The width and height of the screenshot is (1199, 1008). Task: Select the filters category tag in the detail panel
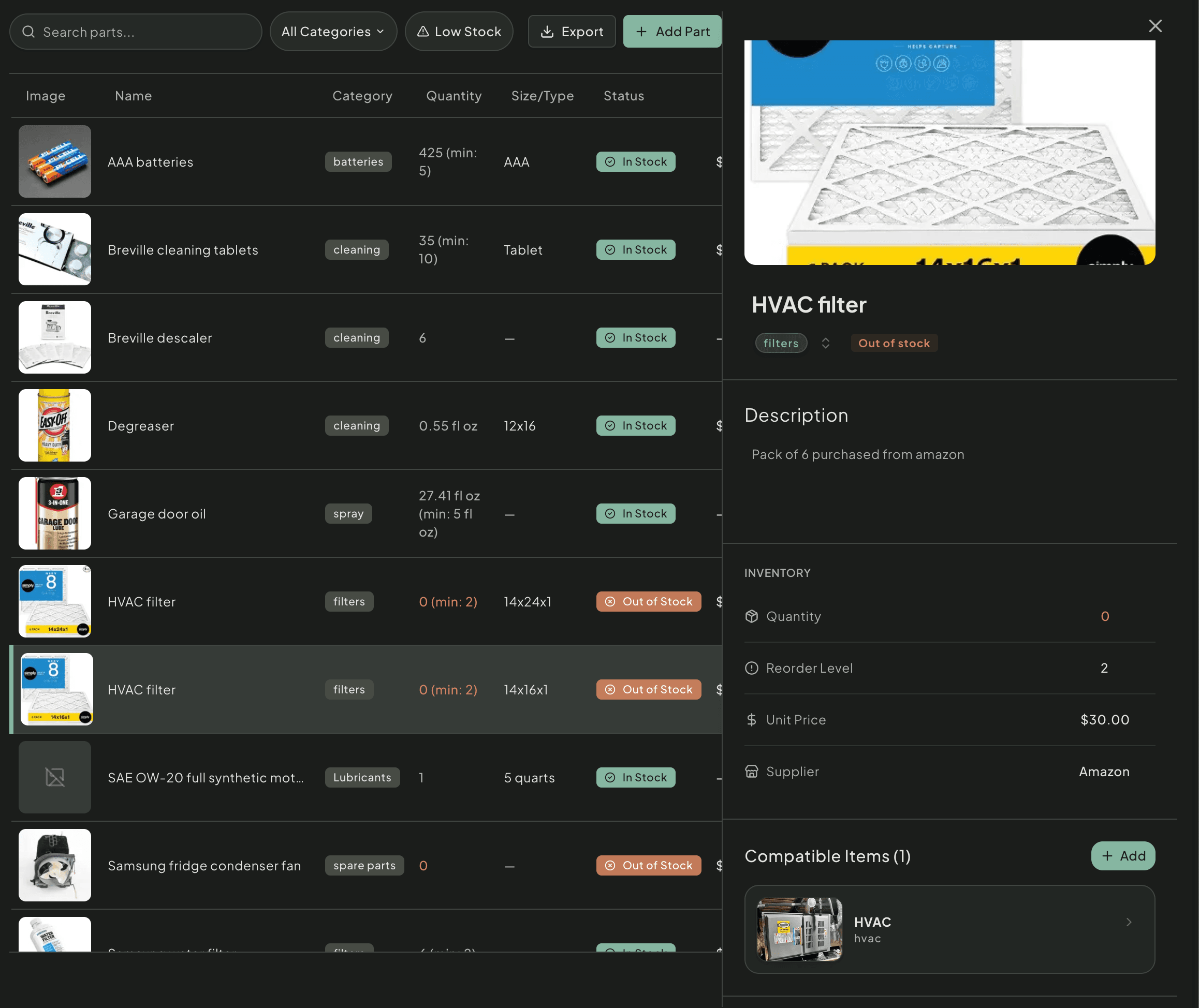781,343
